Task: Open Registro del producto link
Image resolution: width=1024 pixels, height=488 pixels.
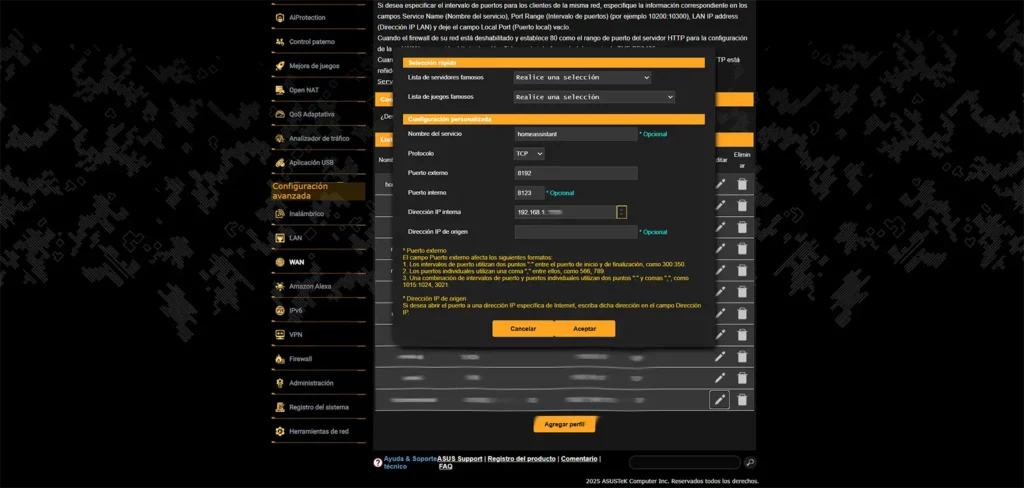Action: click(x=521, y=459)
